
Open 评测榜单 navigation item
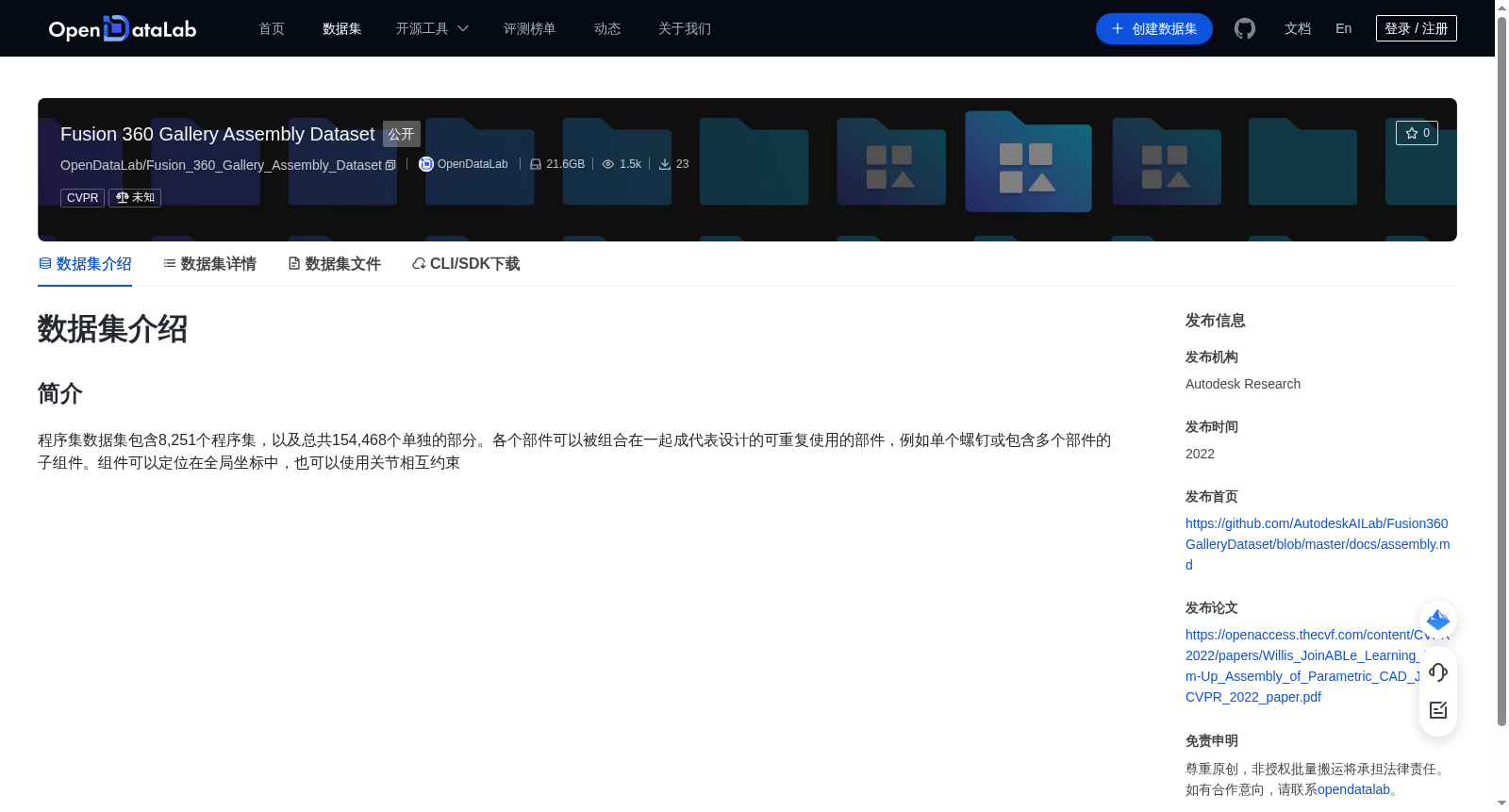(x=529, y=28)
